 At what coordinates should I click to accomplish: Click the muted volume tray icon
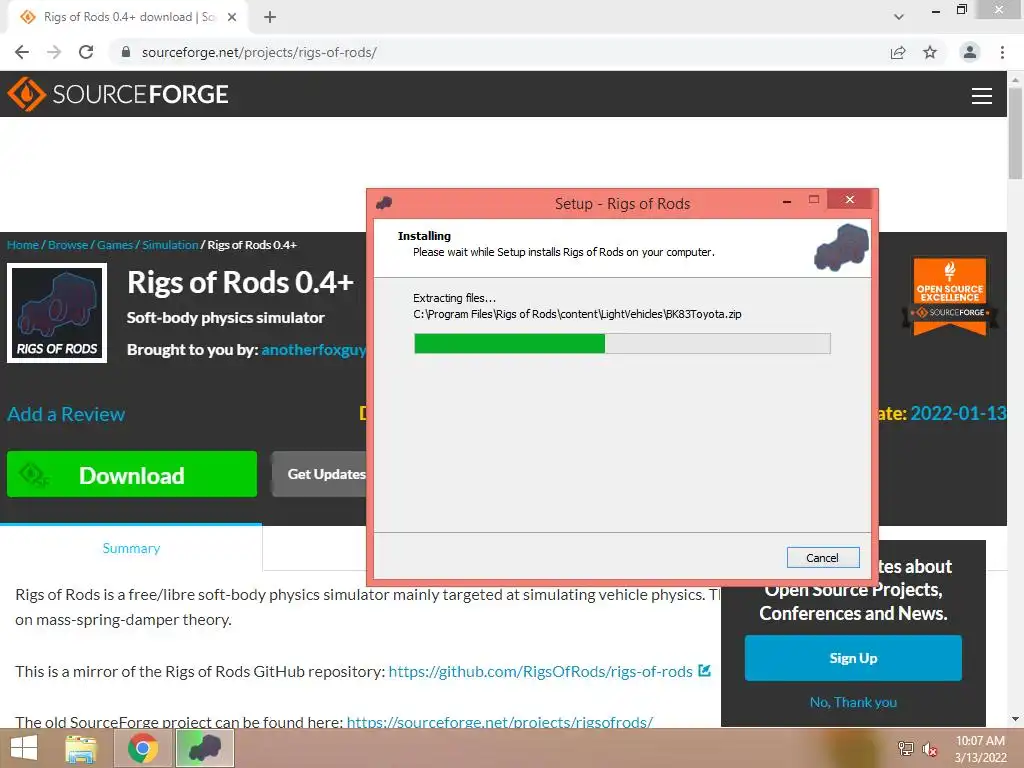929,749
